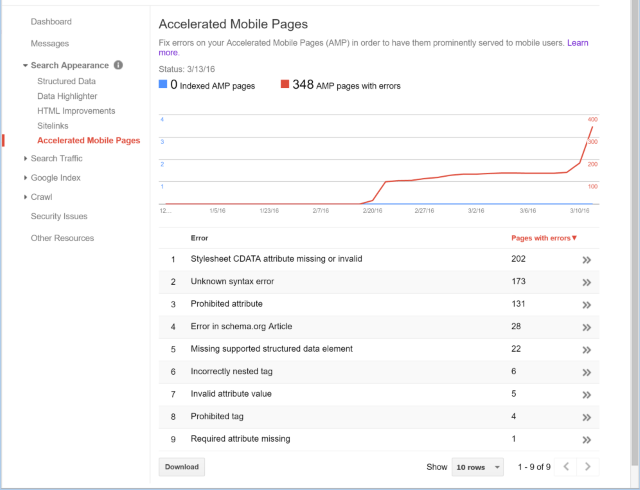Expand Google Index section
The image size is (640, 490).
[x=55, y=178]
